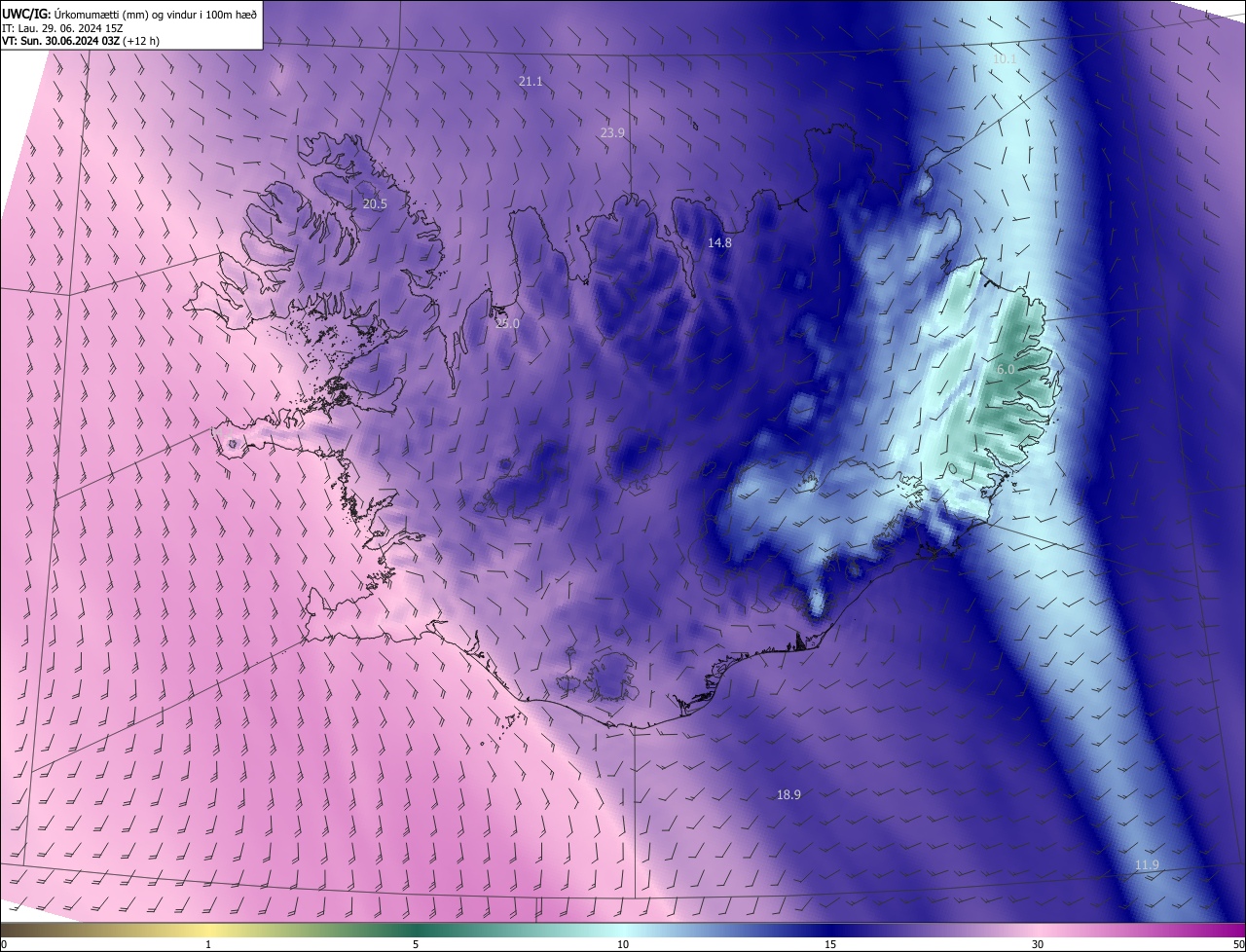Click the 6.0 value in east Iceland
This screenshot has width=1246, height=952.
[1006, 370]
